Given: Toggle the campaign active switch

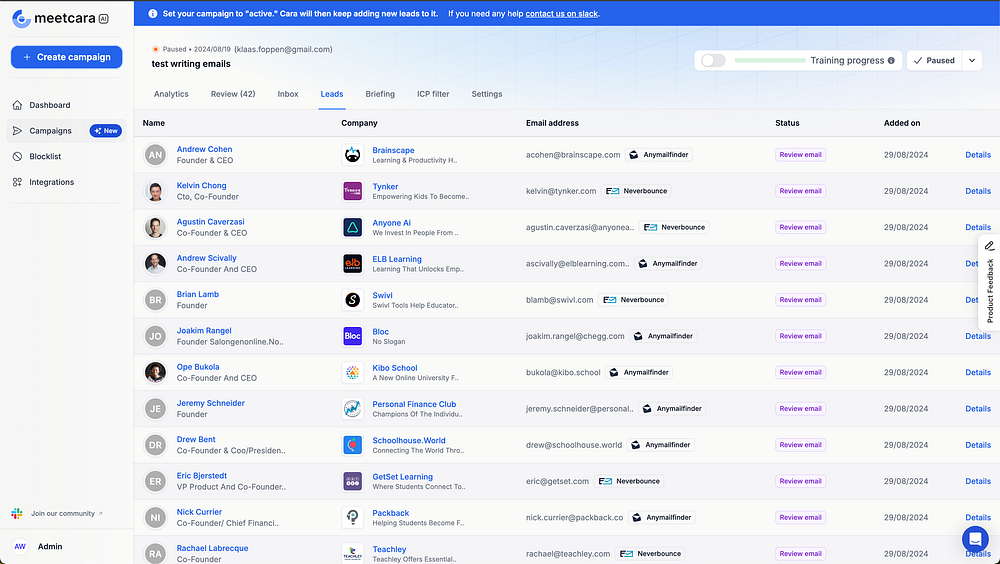Looking at the screenshot, I should tap(713, 61).
